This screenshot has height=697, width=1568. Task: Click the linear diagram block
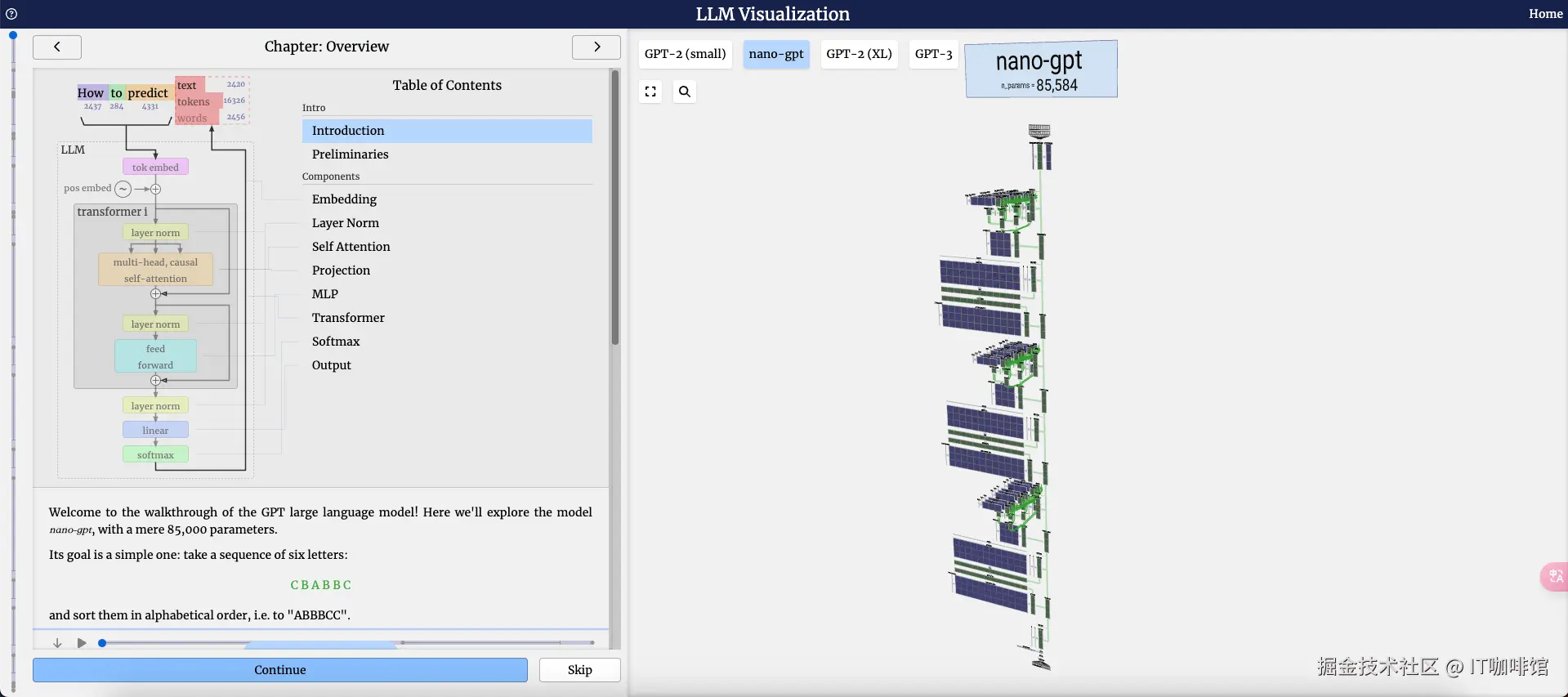[155, 430]
